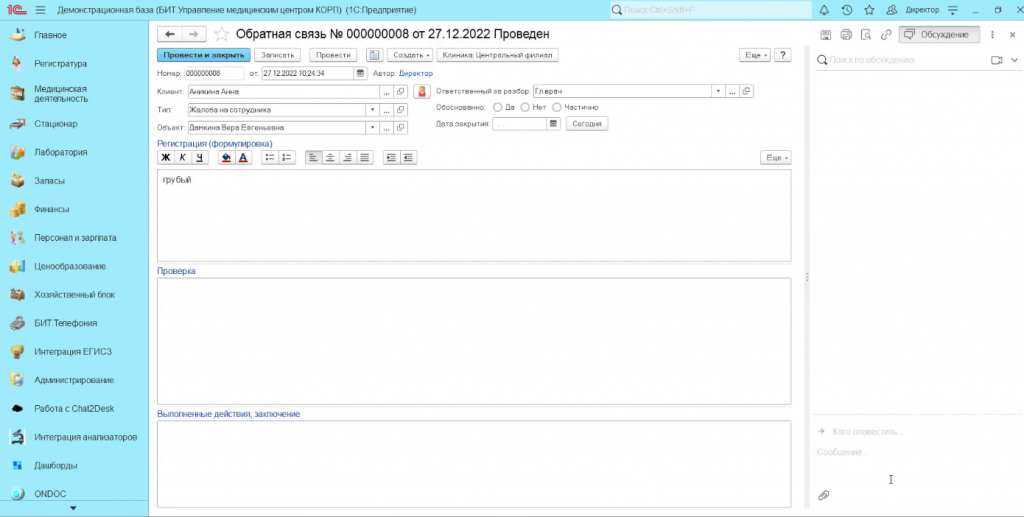Click the paperclip attach file icon
The image size is (1024, 517).
[x=824, y=495]
